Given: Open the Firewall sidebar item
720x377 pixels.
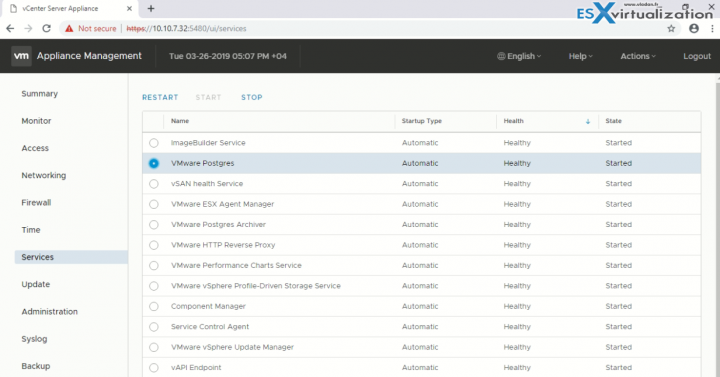Looking at the screenshot, I should click(x=36, y=203).
